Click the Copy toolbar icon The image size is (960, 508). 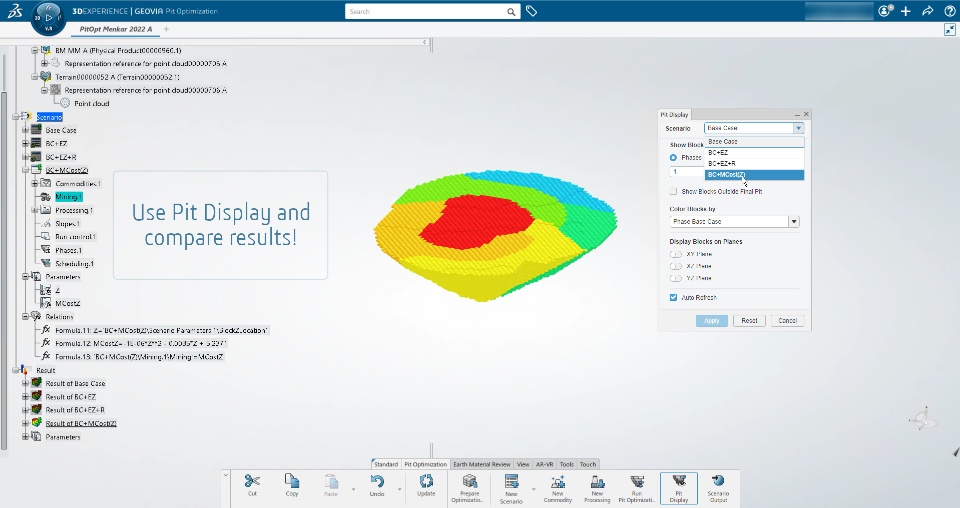292,481
